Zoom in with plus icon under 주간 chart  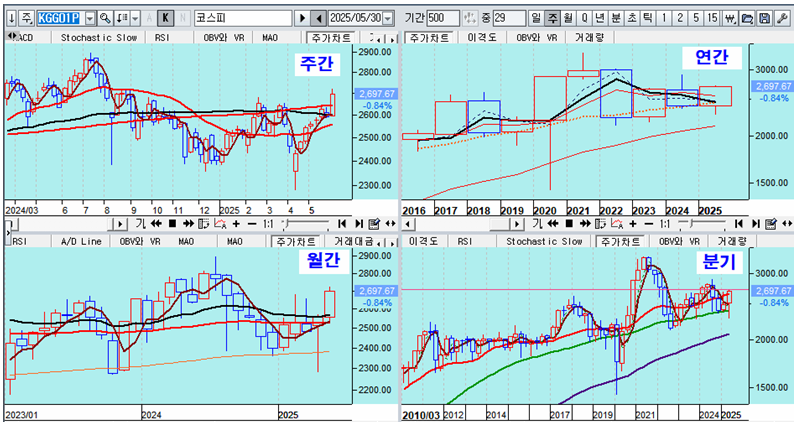[x=236, y=224]
